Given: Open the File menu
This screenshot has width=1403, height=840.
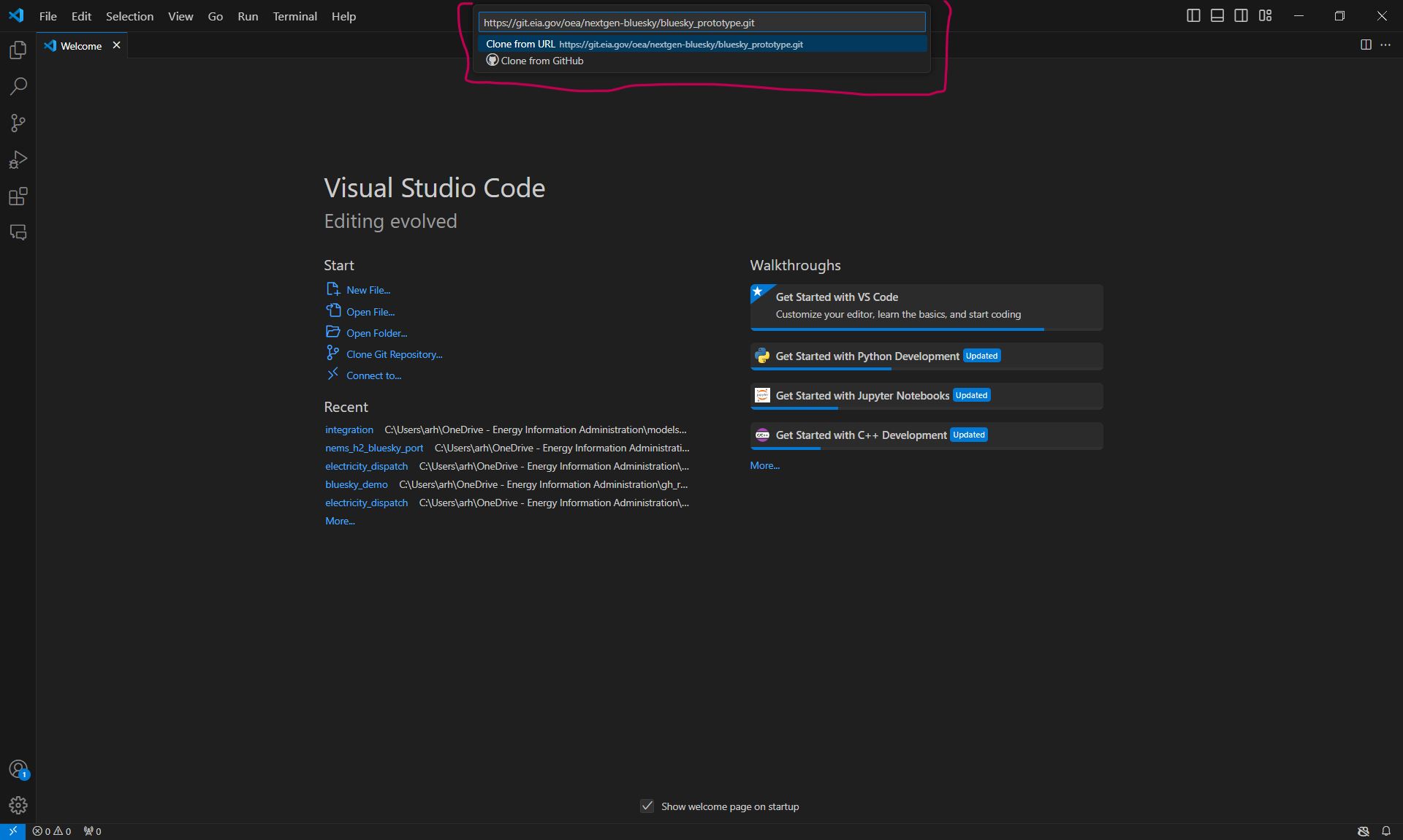Looking at the screenshot, I should [48, 16].
